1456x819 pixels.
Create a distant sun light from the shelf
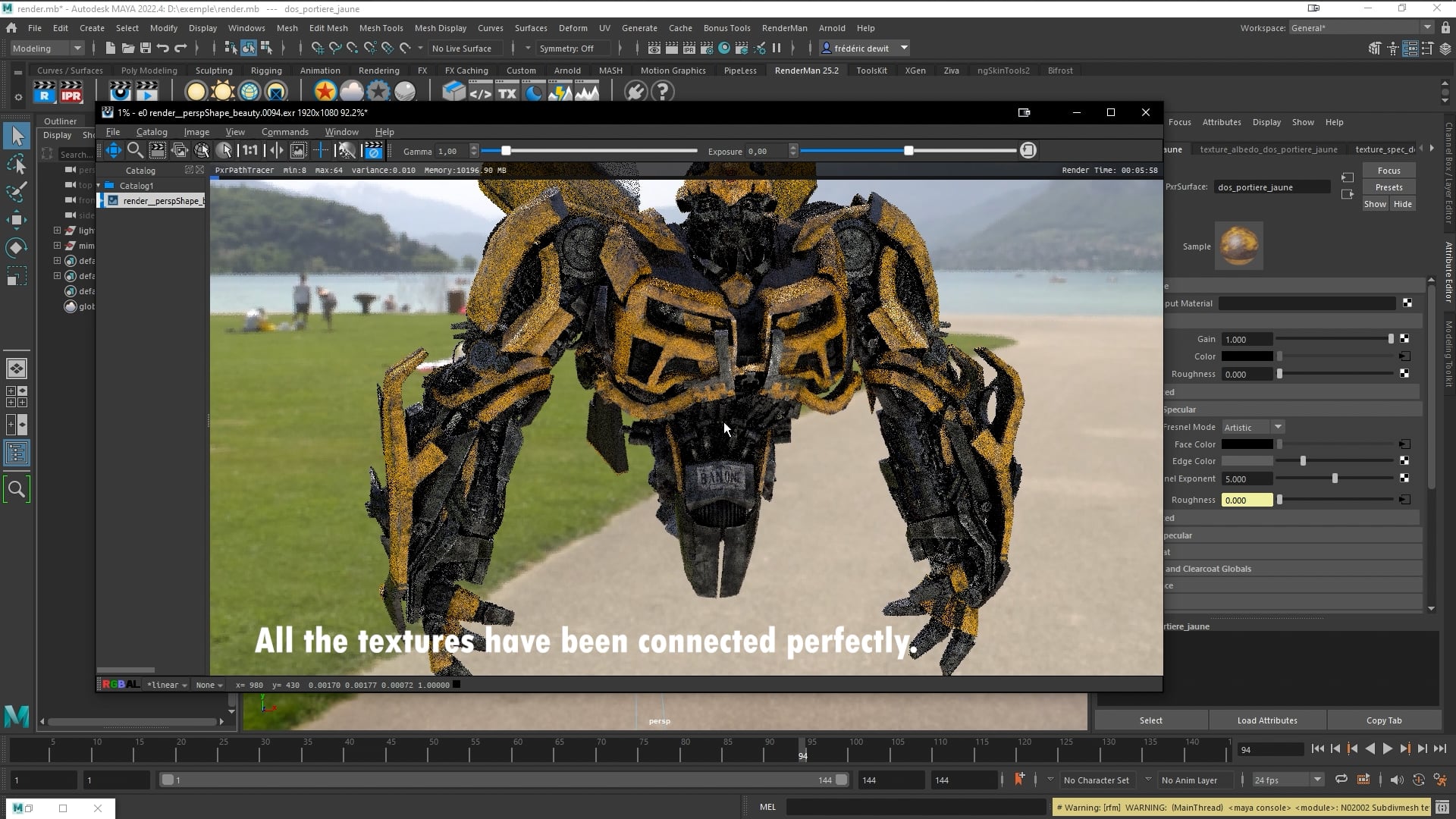point(222,92)
